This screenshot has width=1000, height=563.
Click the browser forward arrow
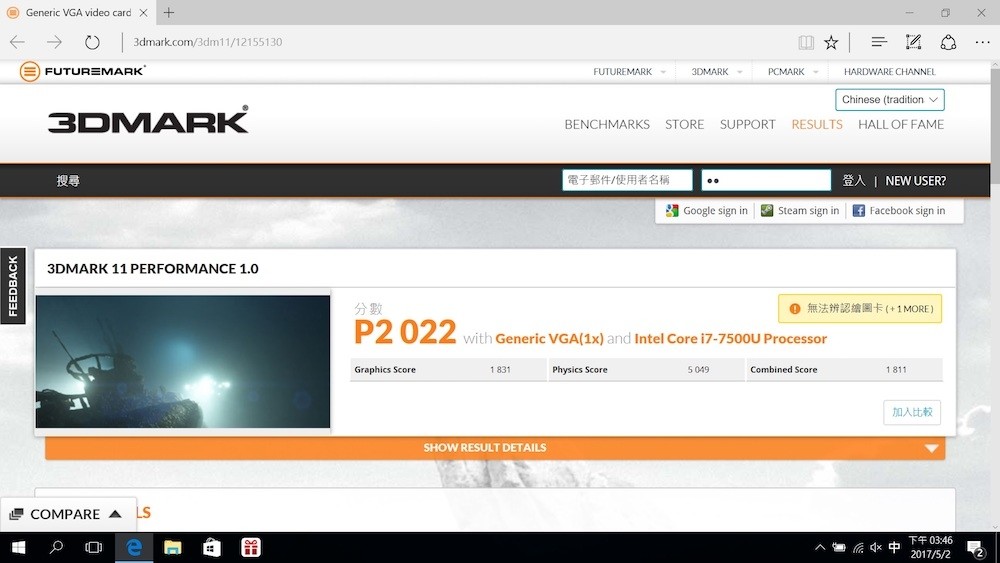point(54,42)
